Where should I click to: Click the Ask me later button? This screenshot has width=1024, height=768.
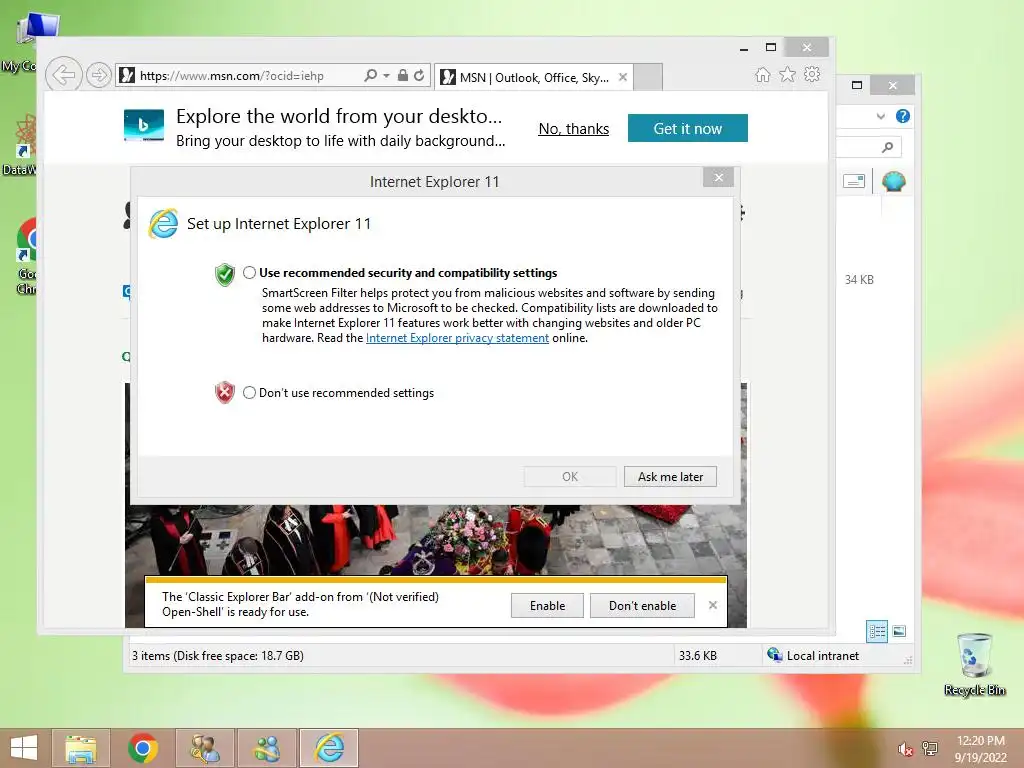point(670,477)
